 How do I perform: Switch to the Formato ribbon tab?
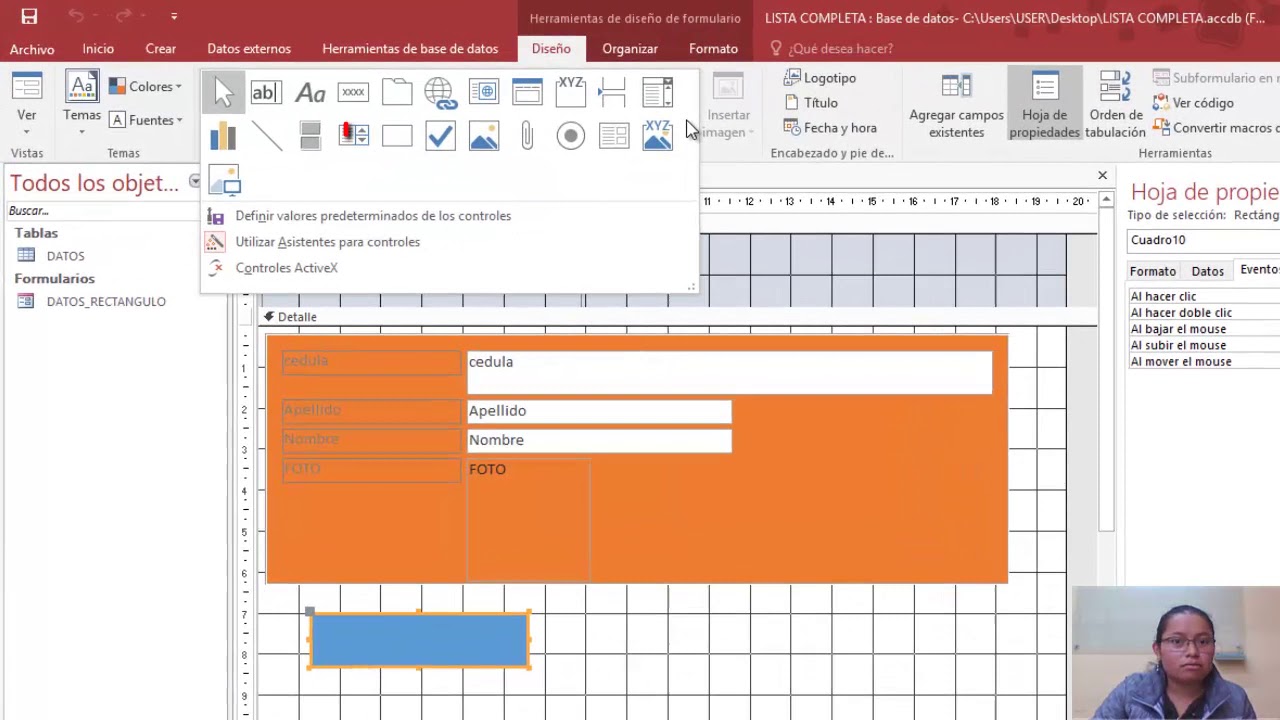click(713, 49)
